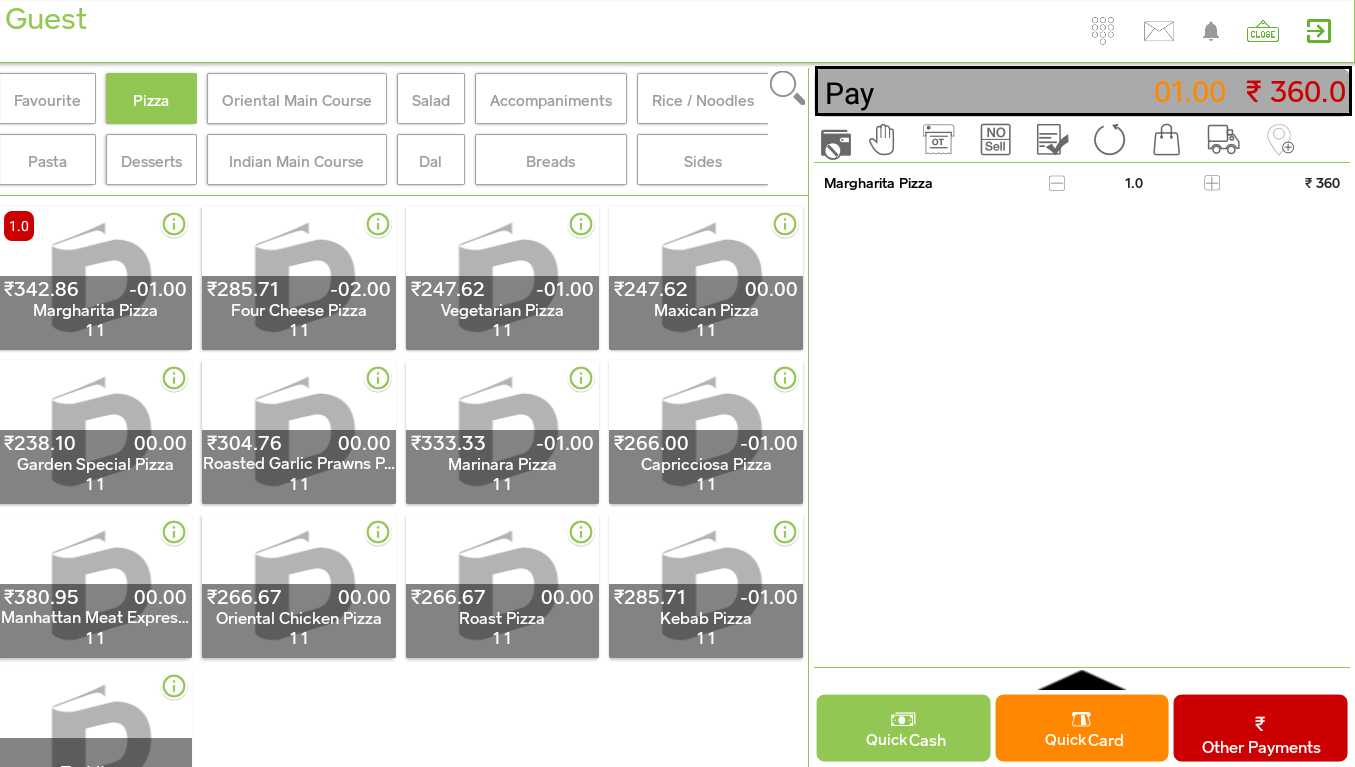
Task: Click the NO Sell icon
Action: 995,140
